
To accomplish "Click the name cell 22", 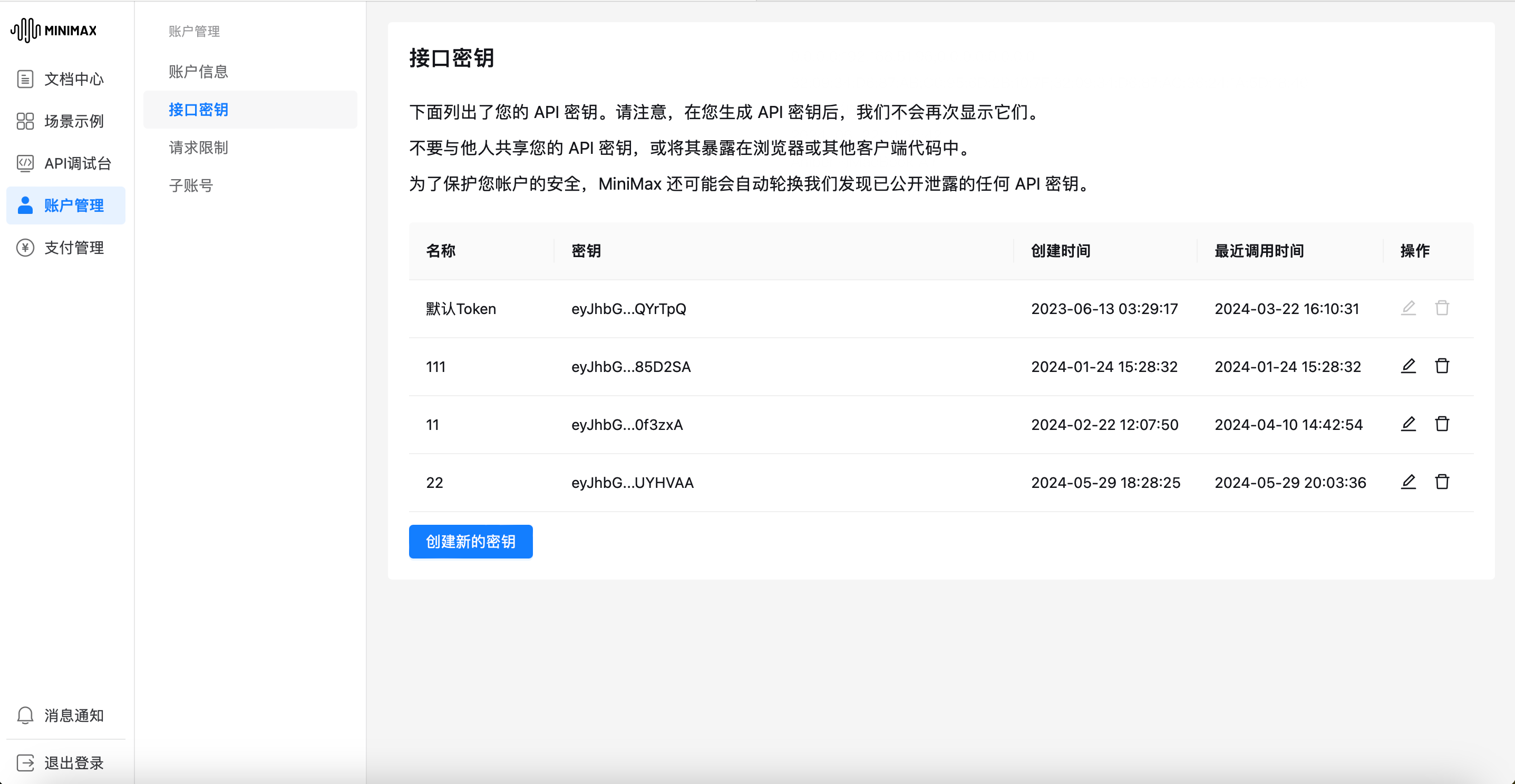I will 434,483.
